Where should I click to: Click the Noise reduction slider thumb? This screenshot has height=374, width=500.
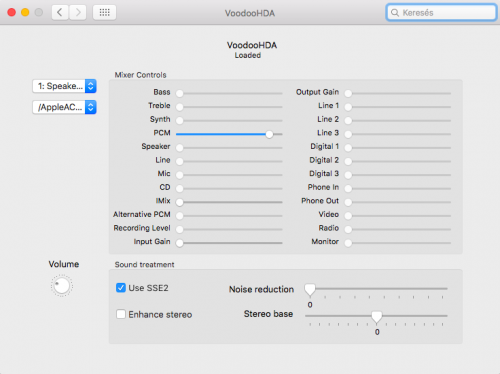(310, 290)
